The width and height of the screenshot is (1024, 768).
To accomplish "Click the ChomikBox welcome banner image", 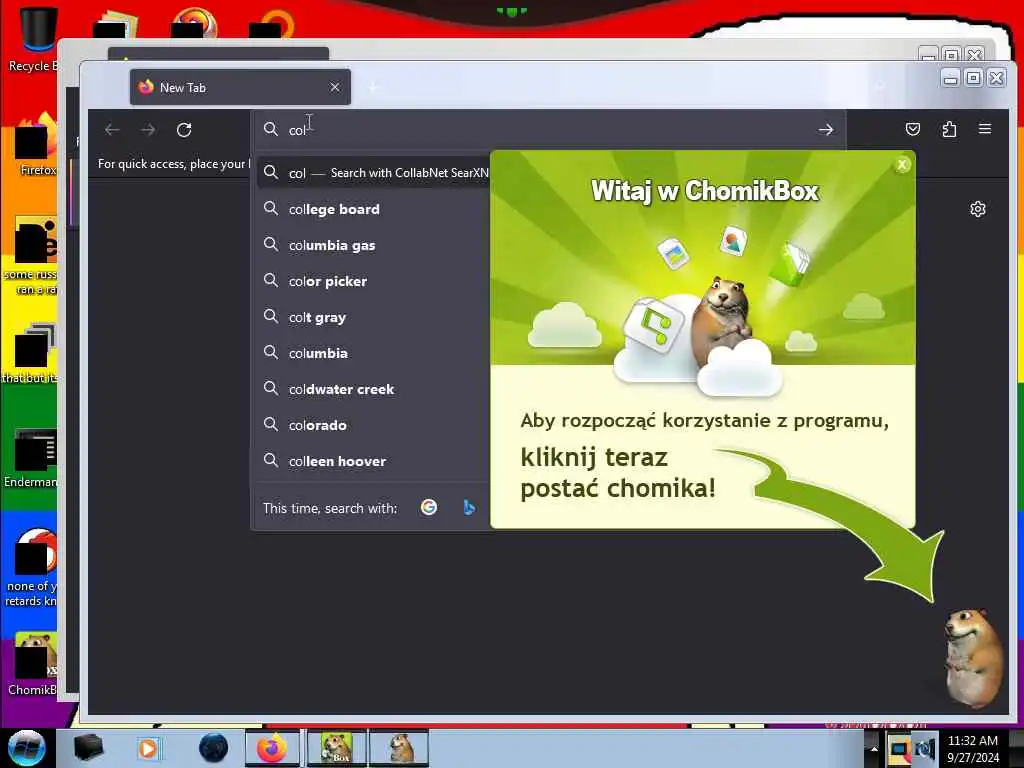I will 703,258.
